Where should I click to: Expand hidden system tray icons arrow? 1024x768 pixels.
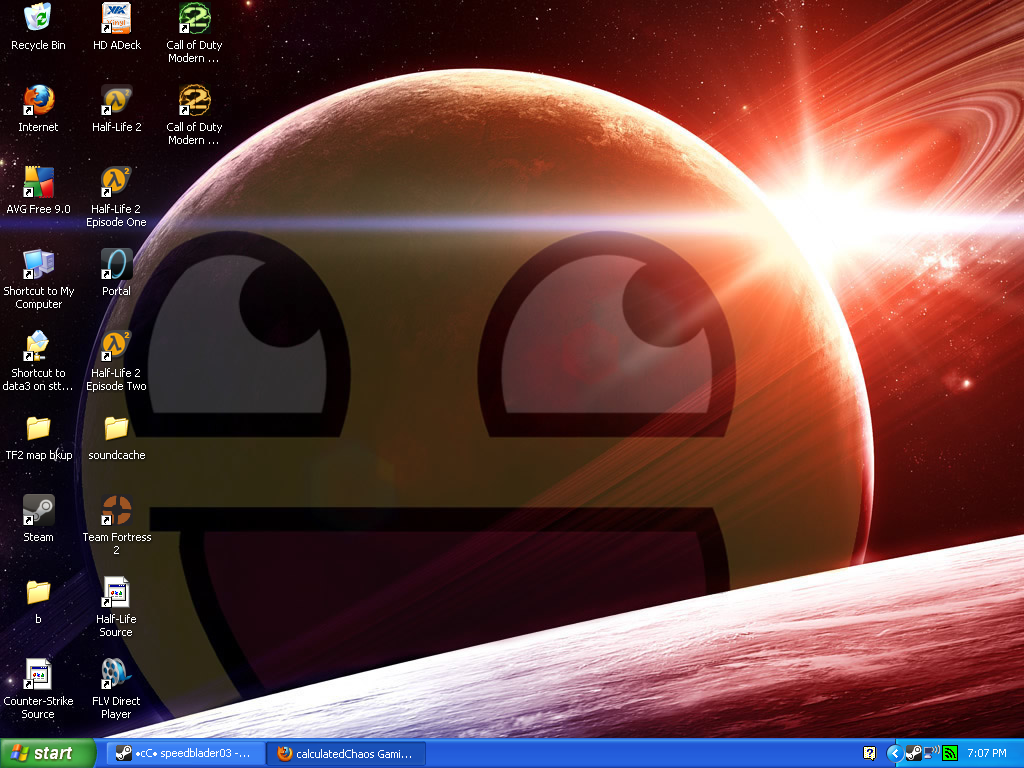pos(894,753)
